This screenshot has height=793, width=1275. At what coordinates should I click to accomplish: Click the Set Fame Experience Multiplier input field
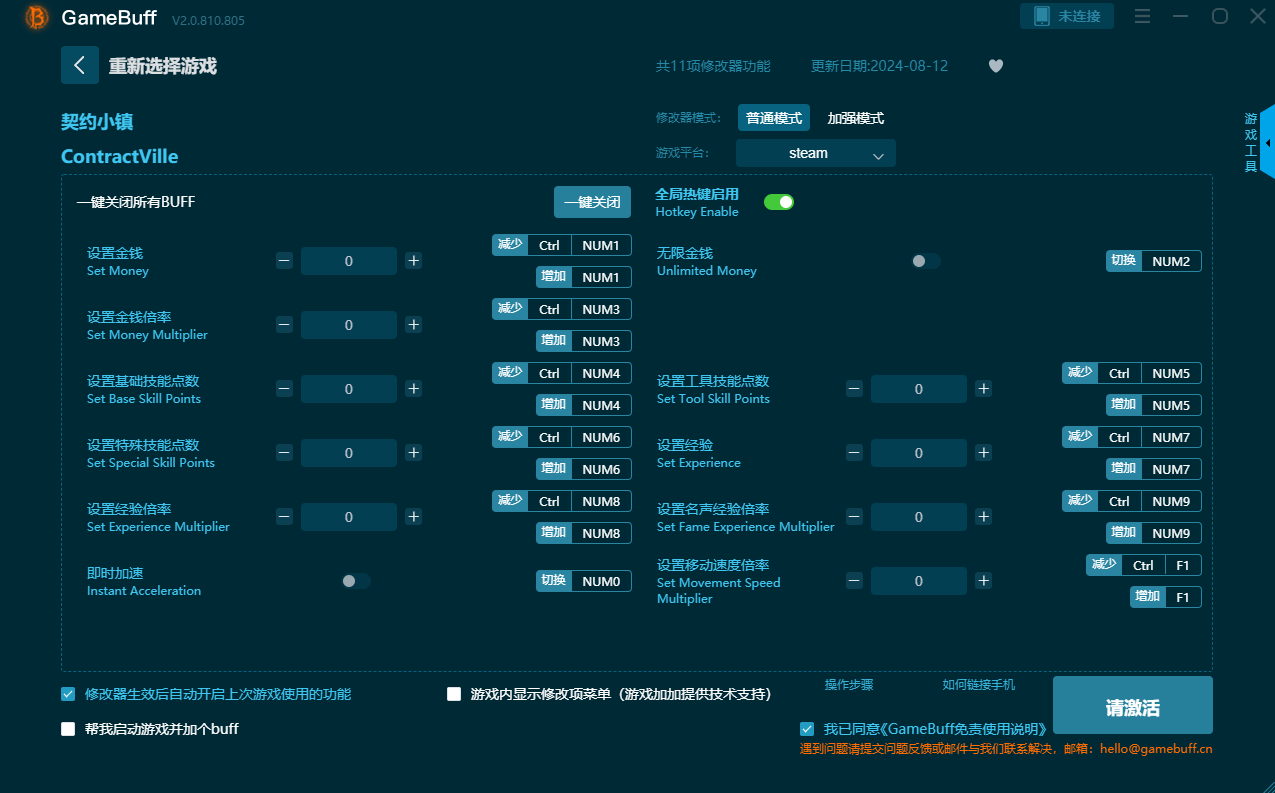point(919,517)
